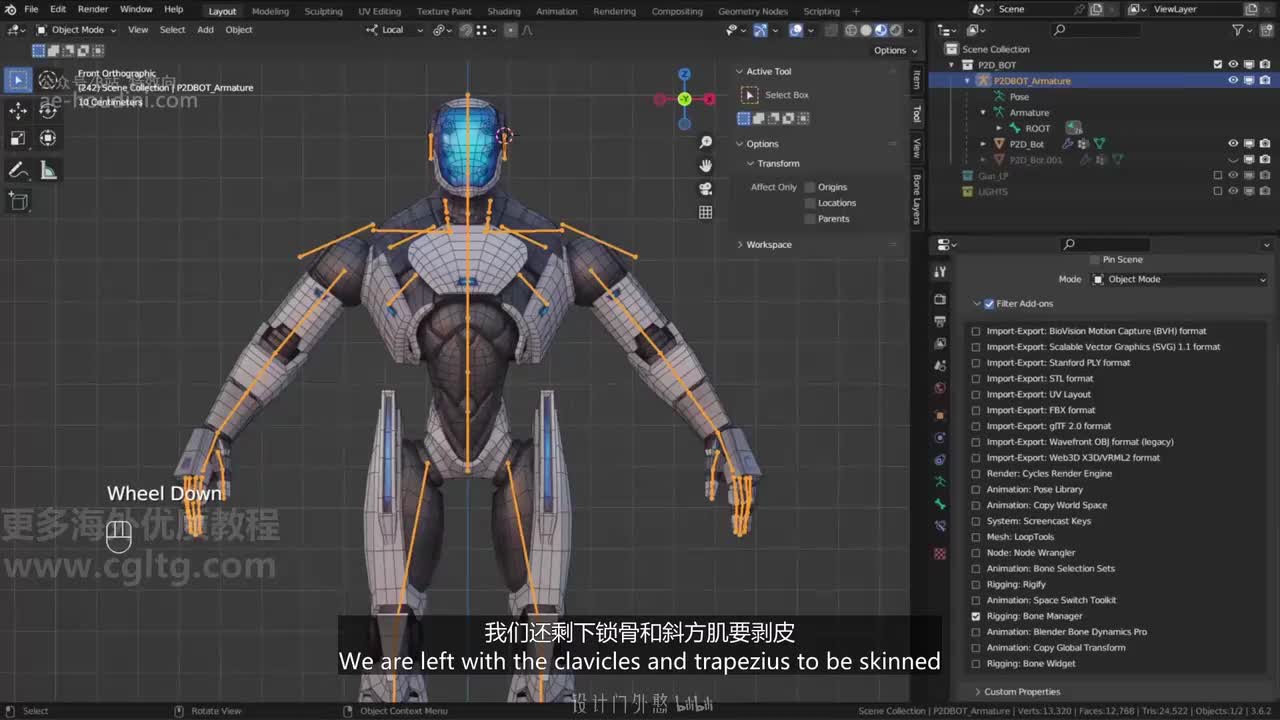
Task: Click the blue Z axis gizmo
Action: (684, 74)
